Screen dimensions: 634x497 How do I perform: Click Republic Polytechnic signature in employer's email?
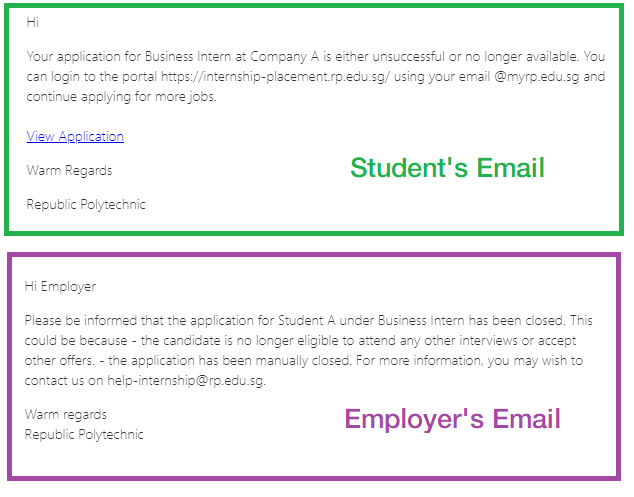pos(84,435)
